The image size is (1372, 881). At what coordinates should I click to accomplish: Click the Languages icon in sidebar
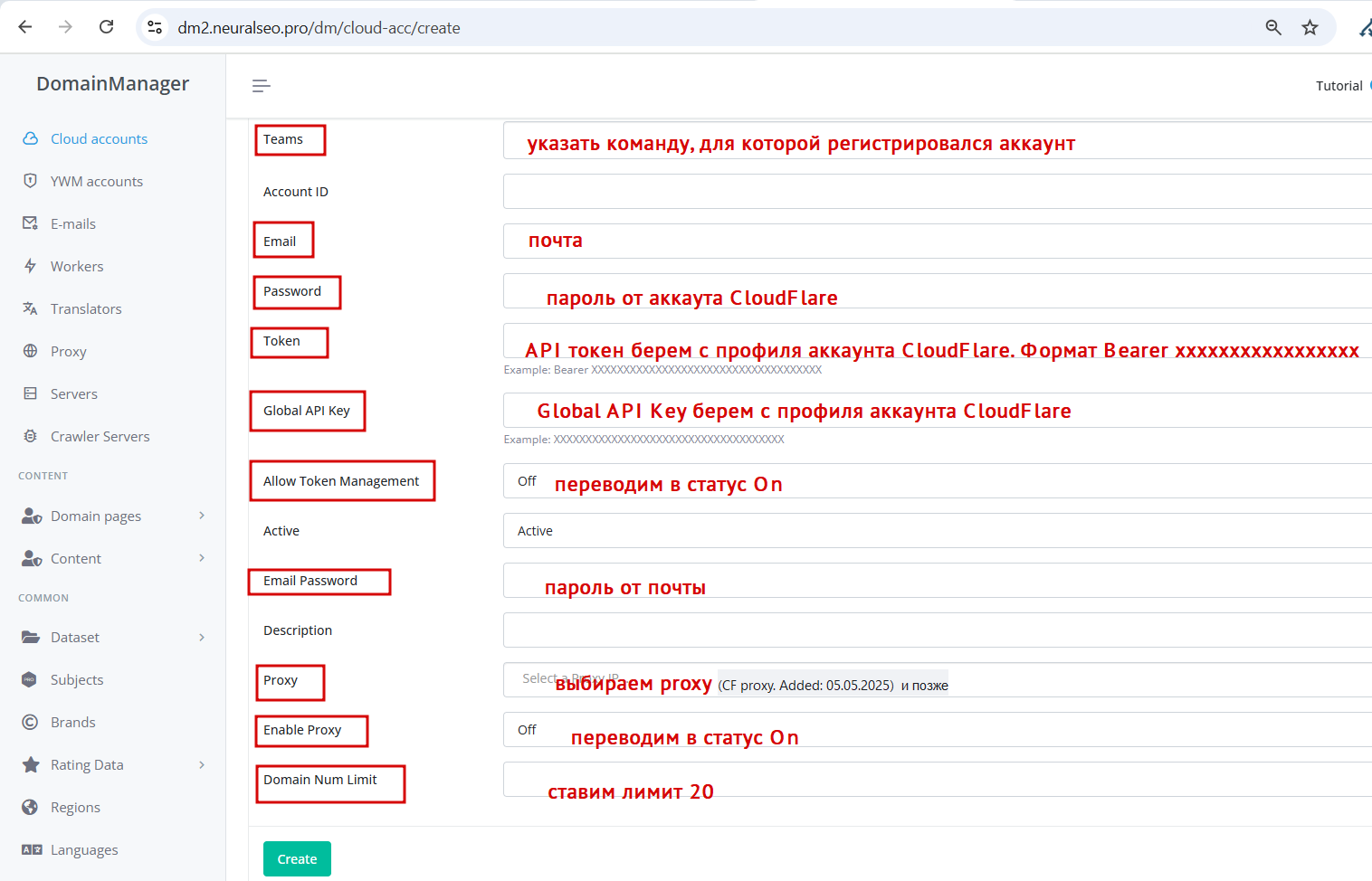click(32, 849)
